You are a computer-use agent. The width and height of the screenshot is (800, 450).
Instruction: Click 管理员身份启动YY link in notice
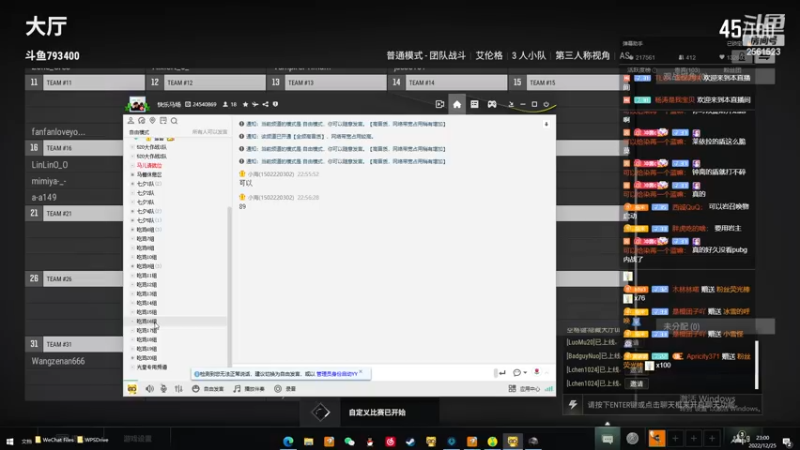[x=337, y=374]
